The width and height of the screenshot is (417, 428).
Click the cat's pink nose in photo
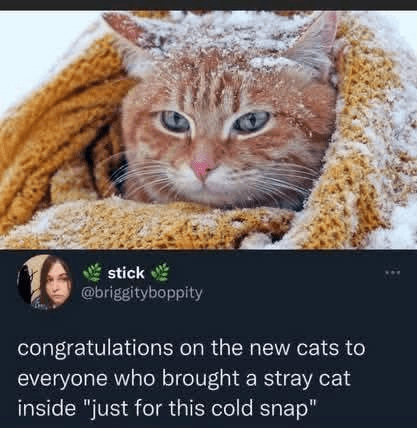tap(203, 167)
